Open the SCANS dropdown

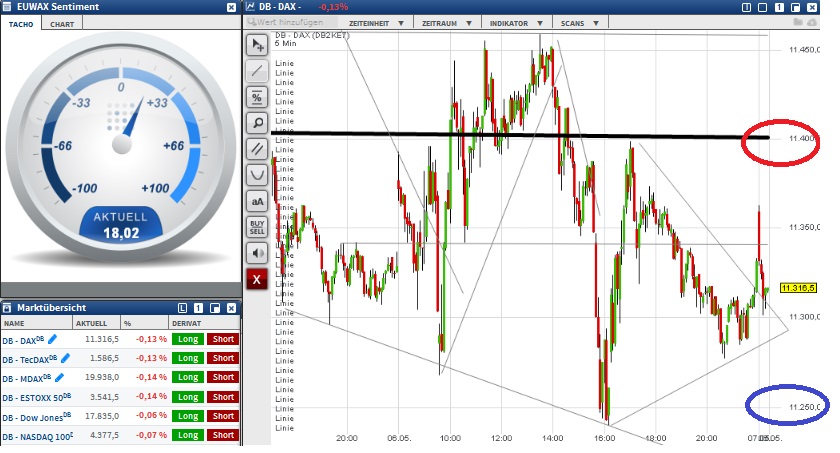580,23
